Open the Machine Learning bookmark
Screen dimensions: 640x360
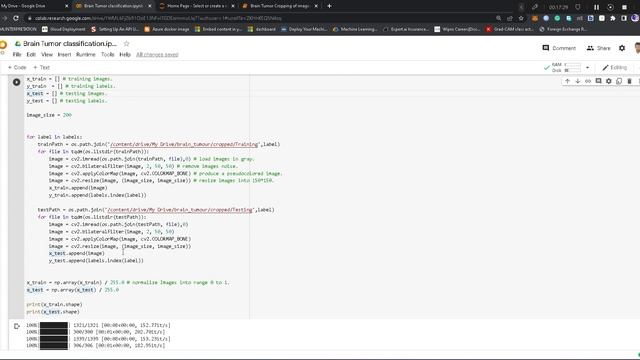click(x=354, y=29)
